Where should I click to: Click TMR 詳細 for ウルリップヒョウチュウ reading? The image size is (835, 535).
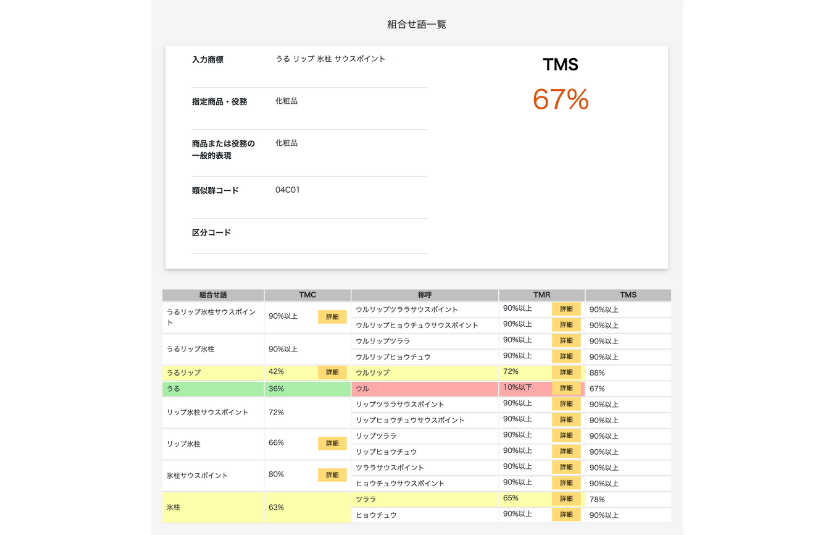click(565, 356)
